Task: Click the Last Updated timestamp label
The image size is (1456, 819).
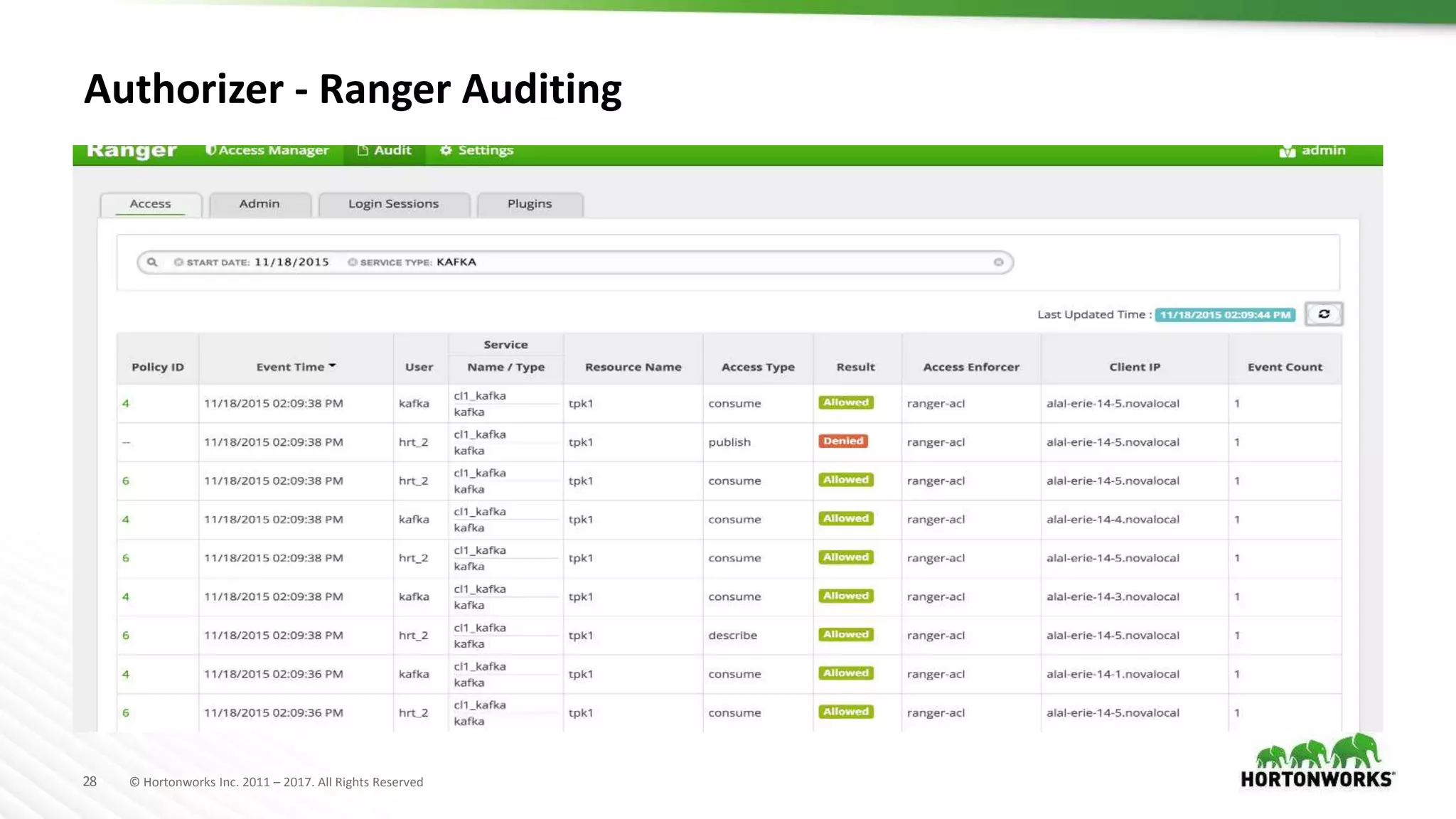Action: coord(1224,315)
